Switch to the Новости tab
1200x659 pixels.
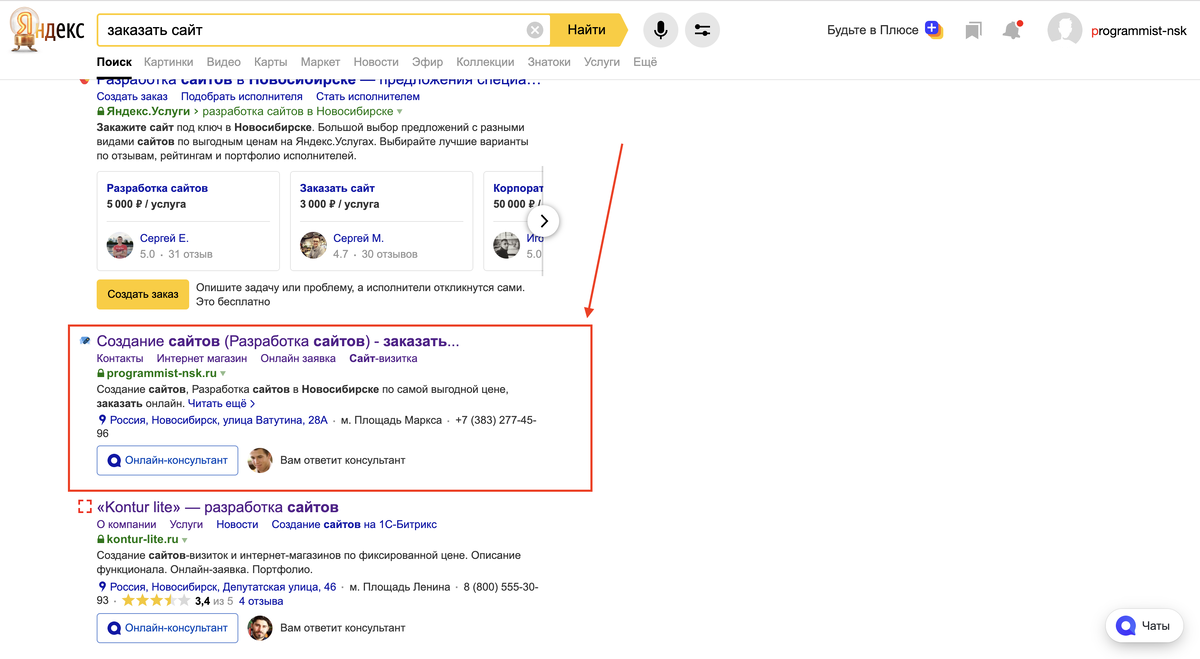click(376, 62)
